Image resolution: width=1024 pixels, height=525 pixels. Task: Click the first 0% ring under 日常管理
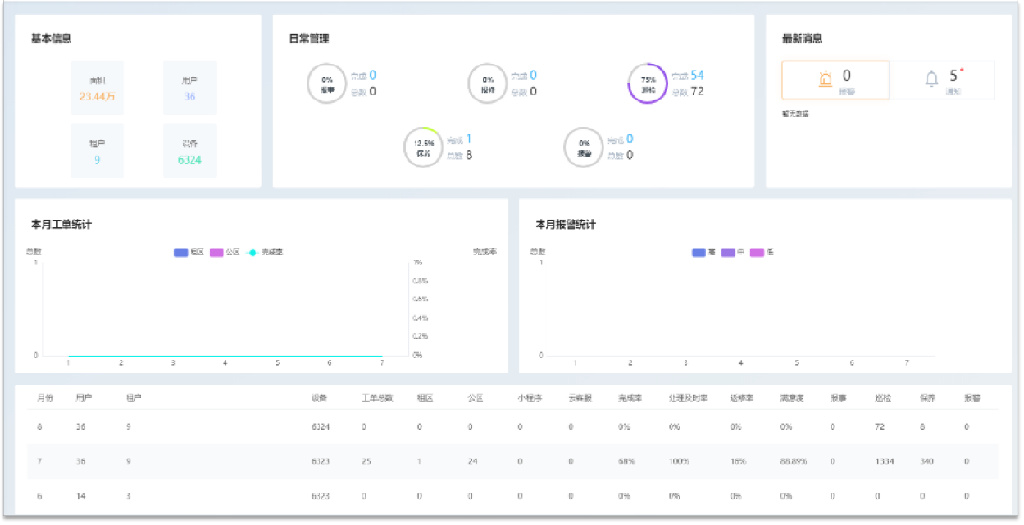[x=327, y=84]
